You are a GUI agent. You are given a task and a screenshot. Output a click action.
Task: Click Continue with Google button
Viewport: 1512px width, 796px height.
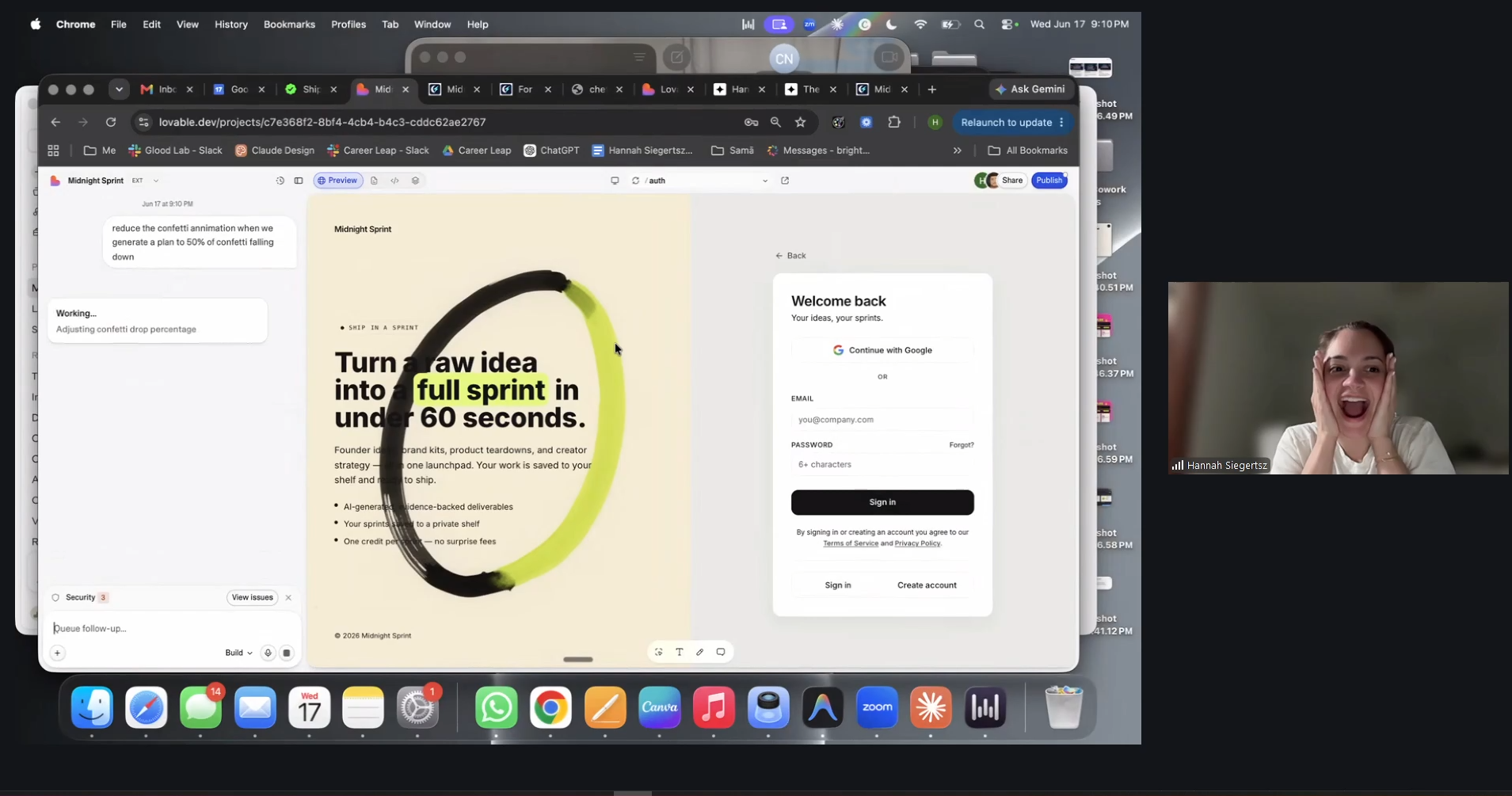coord(882,350)
